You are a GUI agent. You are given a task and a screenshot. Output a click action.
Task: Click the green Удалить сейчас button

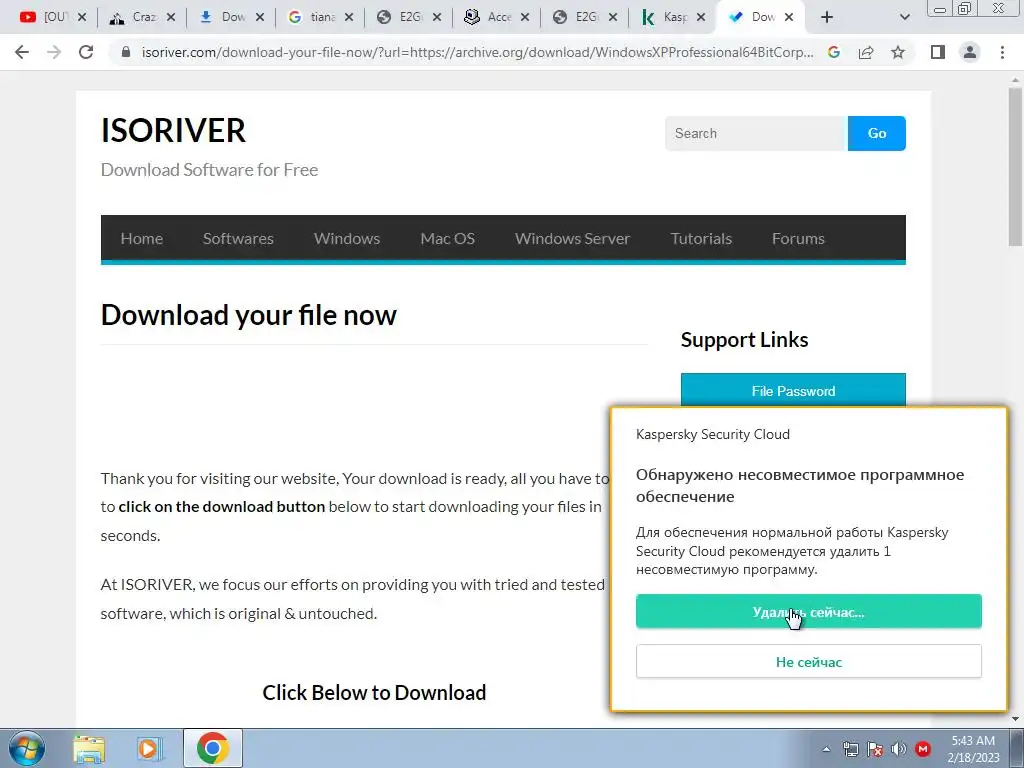(808, 611)
